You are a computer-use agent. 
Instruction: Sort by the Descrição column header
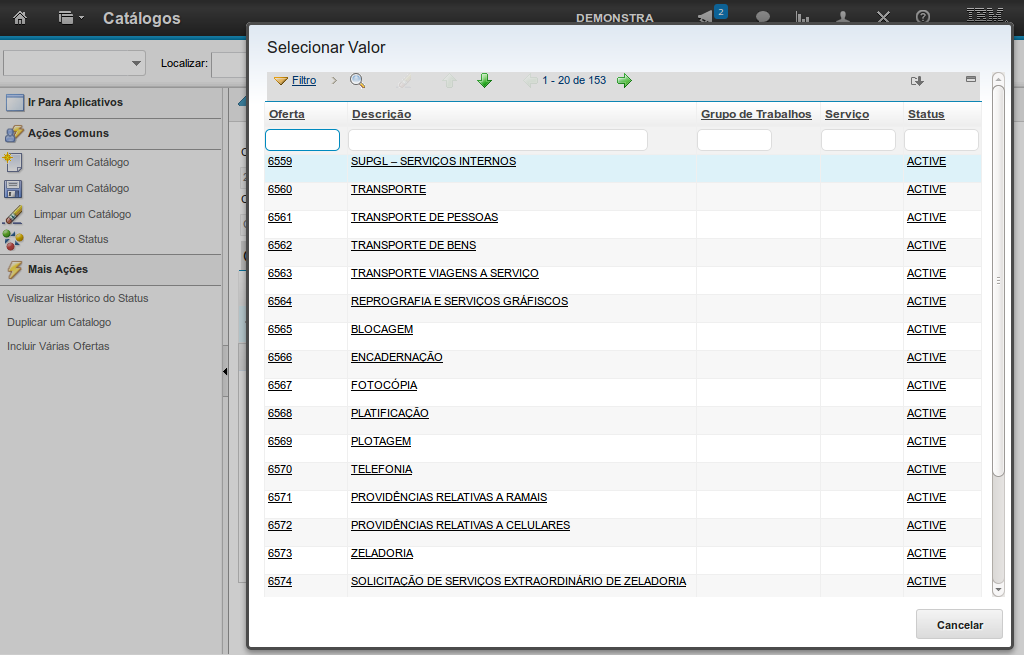(x=381, y=114)
